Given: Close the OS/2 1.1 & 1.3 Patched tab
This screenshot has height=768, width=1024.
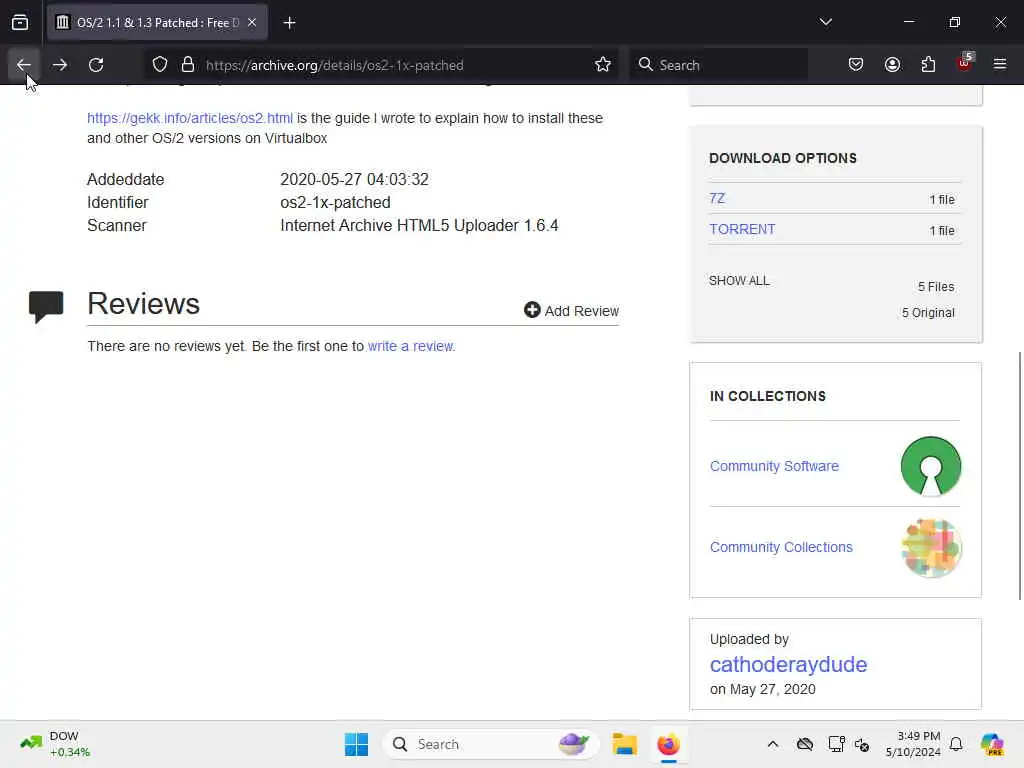Looking at the screenshot, I should [x=252, y=22].
